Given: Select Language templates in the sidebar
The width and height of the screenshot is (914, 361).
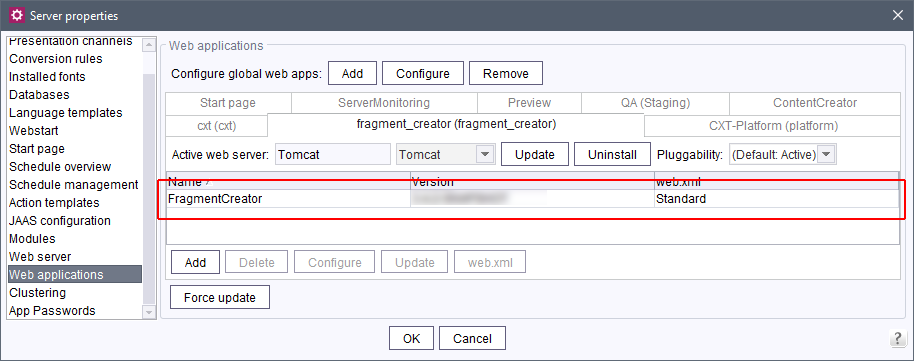Looking at the screenshot, I should click(x=75, y=113).
